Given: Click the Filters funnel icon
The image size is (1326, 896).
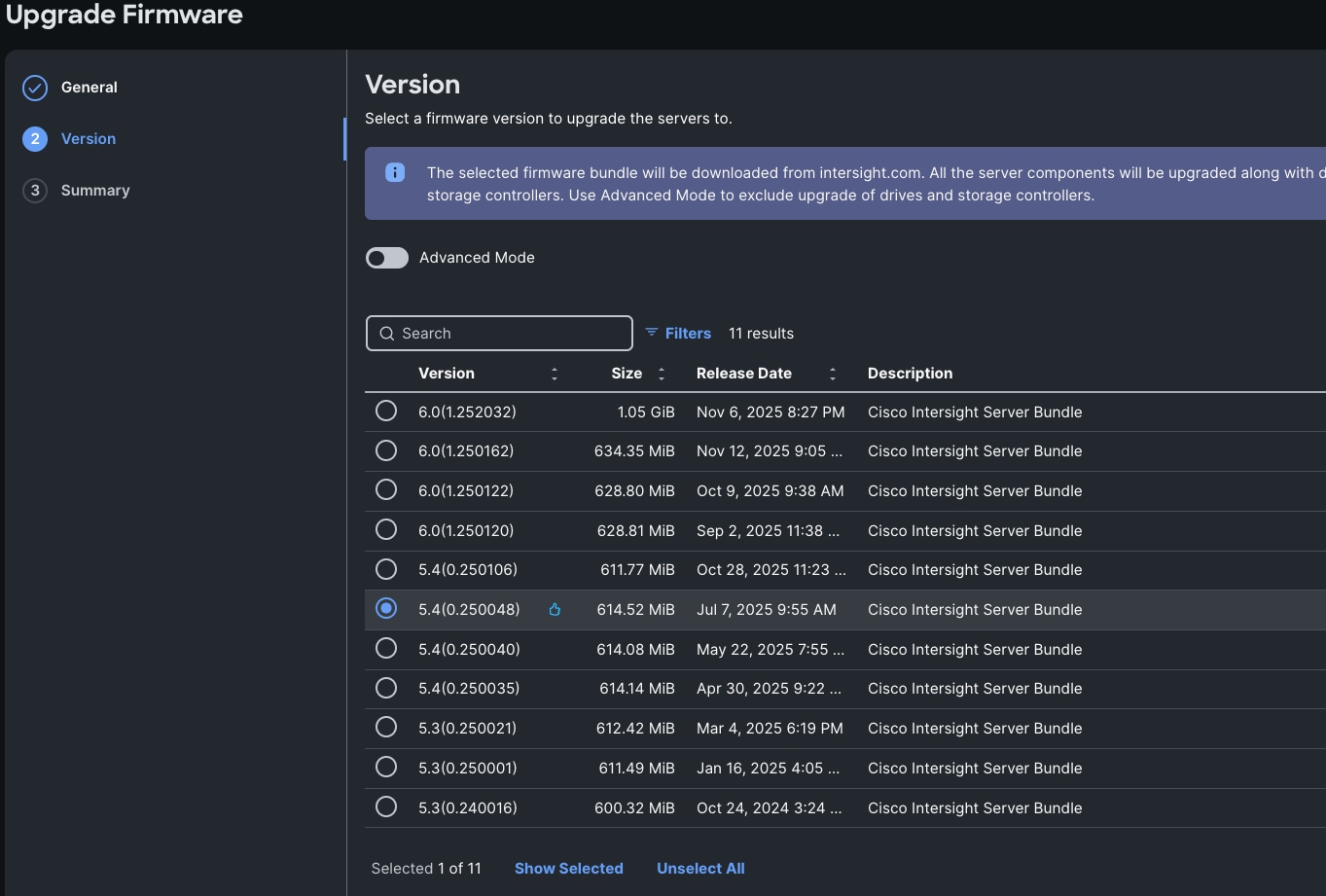Looking at the screenshot, I should click(652, 333).
